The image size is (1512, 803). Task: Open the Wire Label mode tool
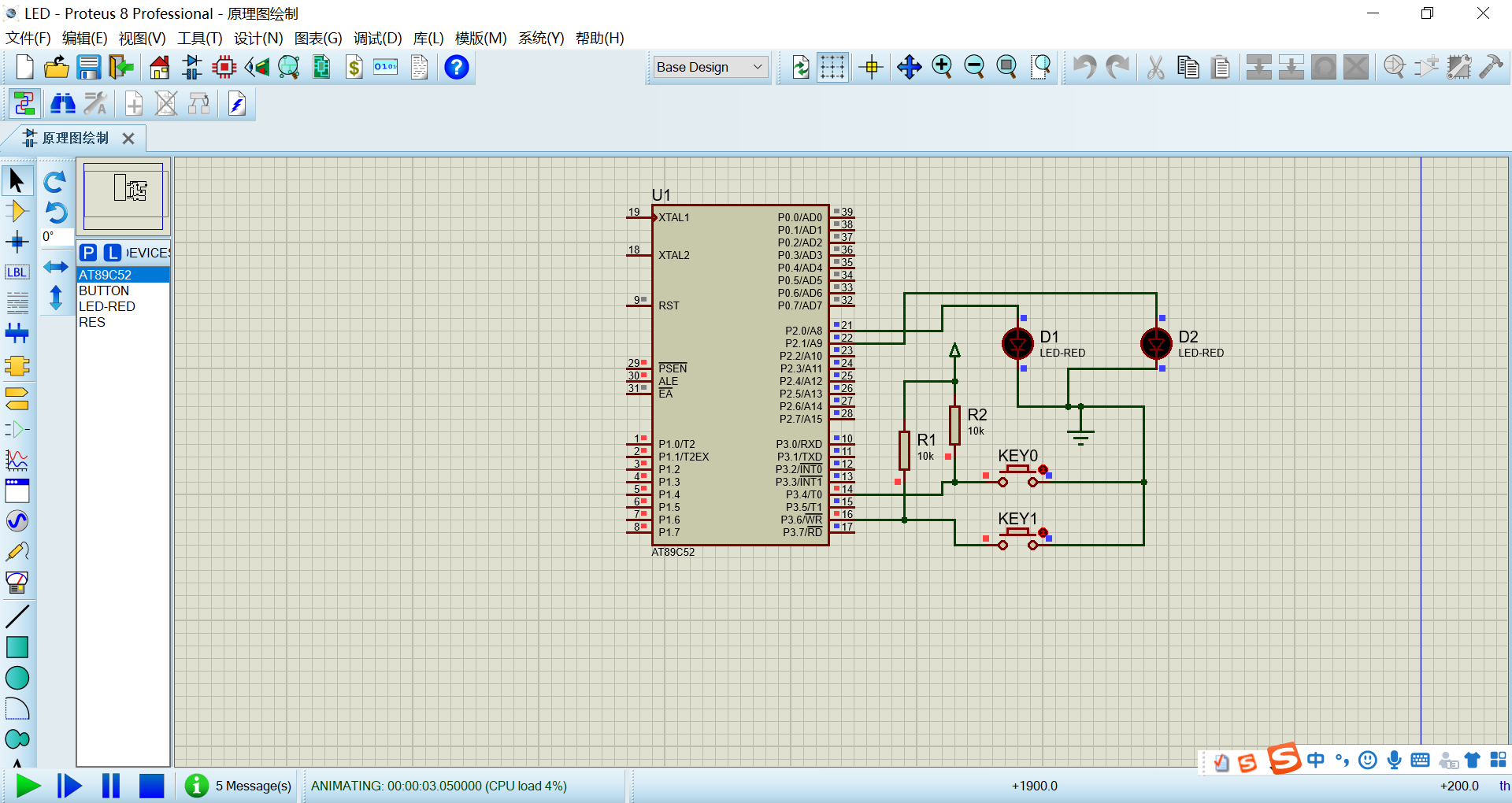click(17, 272)
